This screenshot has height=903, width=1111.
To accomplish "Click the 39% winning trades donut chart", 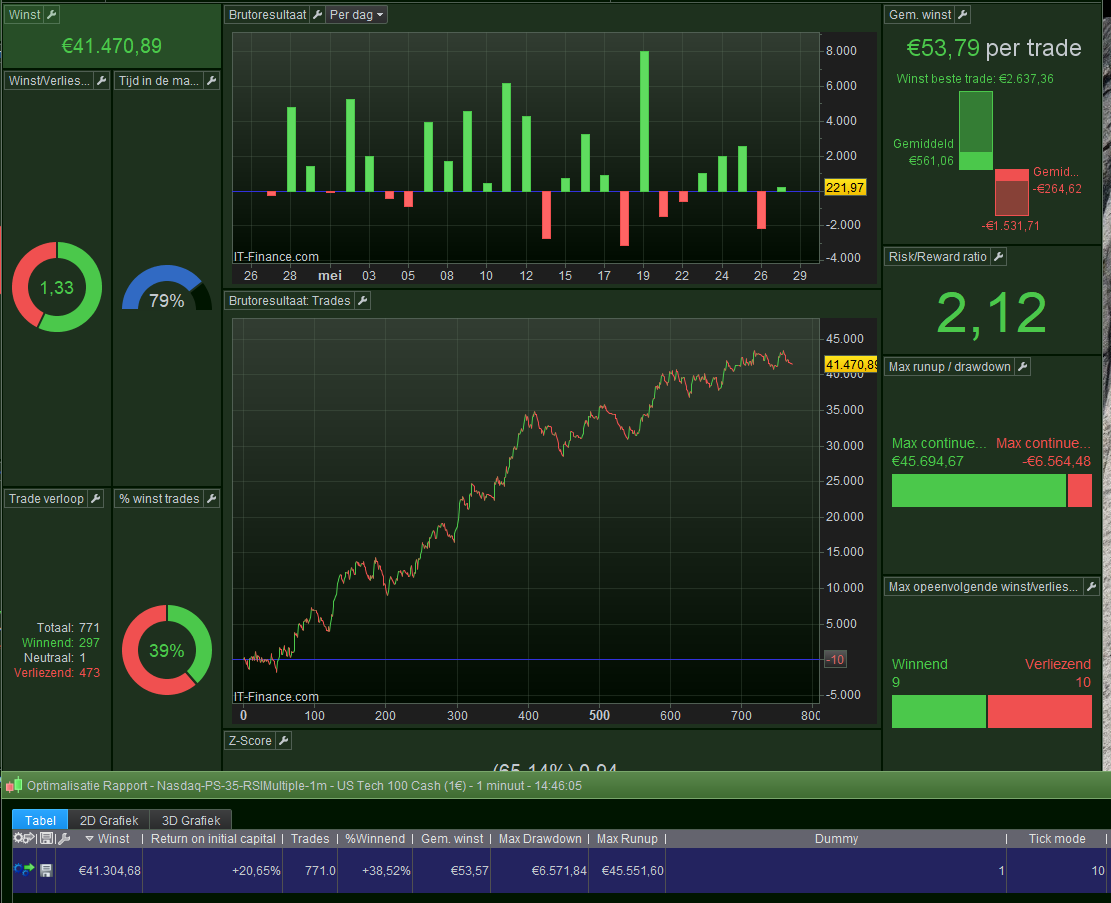I will [x=167, y=650].
